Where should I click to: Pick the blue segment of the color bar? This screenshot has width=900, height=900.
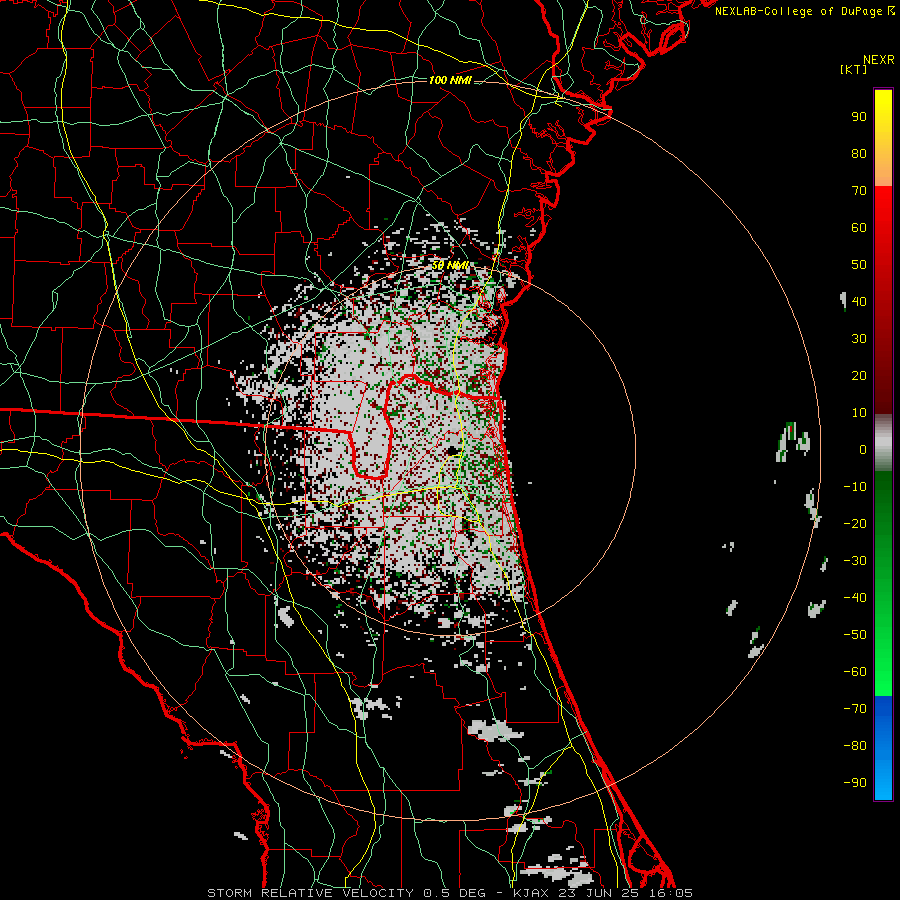(883, 748)
